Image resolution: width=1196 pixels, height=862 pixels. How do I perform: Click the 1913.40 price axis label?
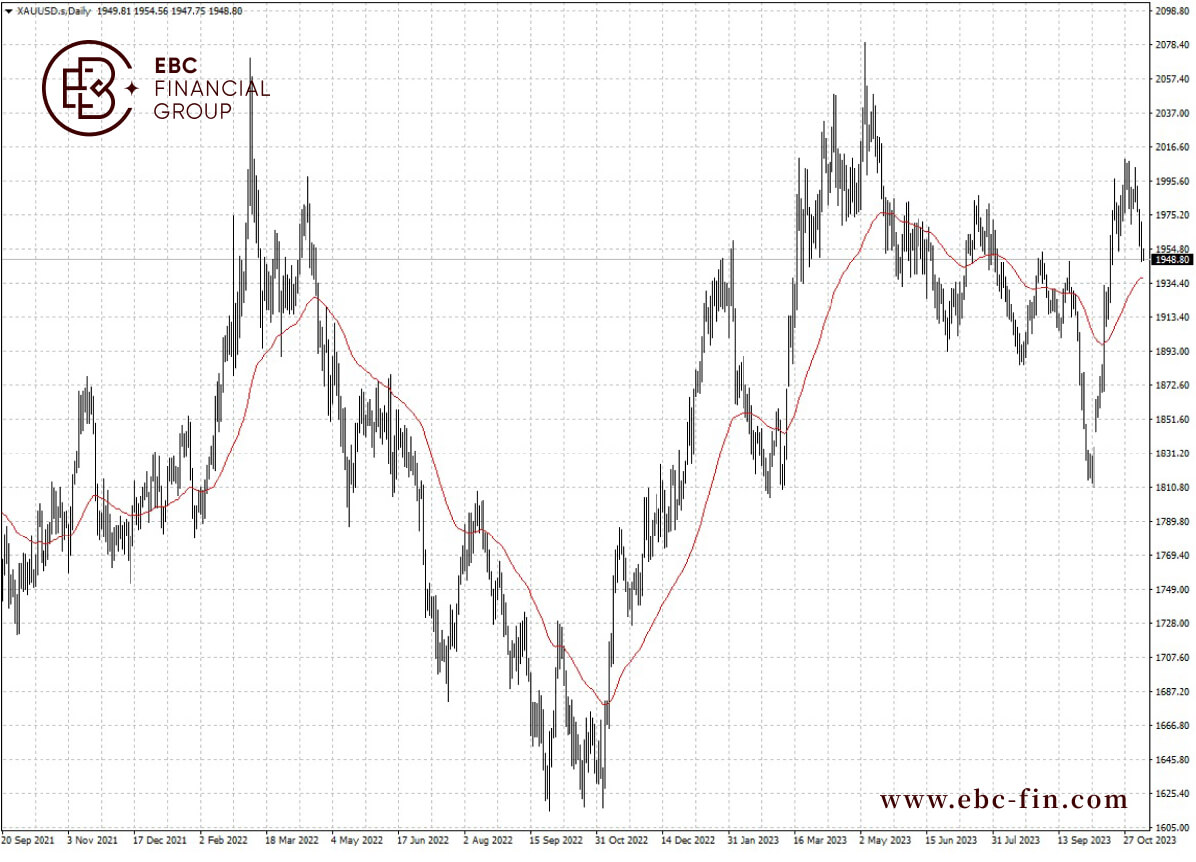[x=1172, y=317]
